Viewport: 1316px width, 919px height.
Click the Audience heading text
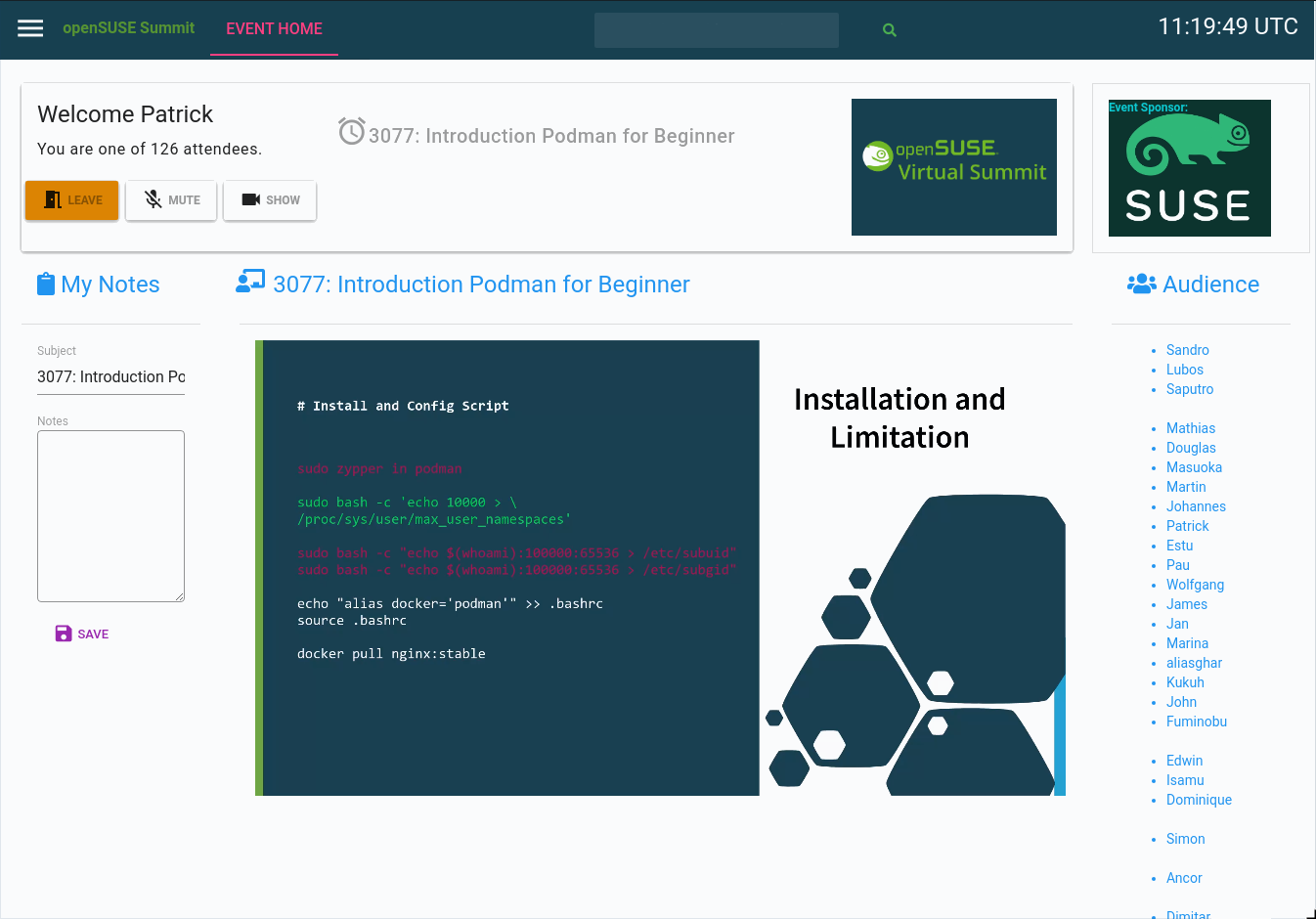pyautogui.click(x=1211, y=284)
